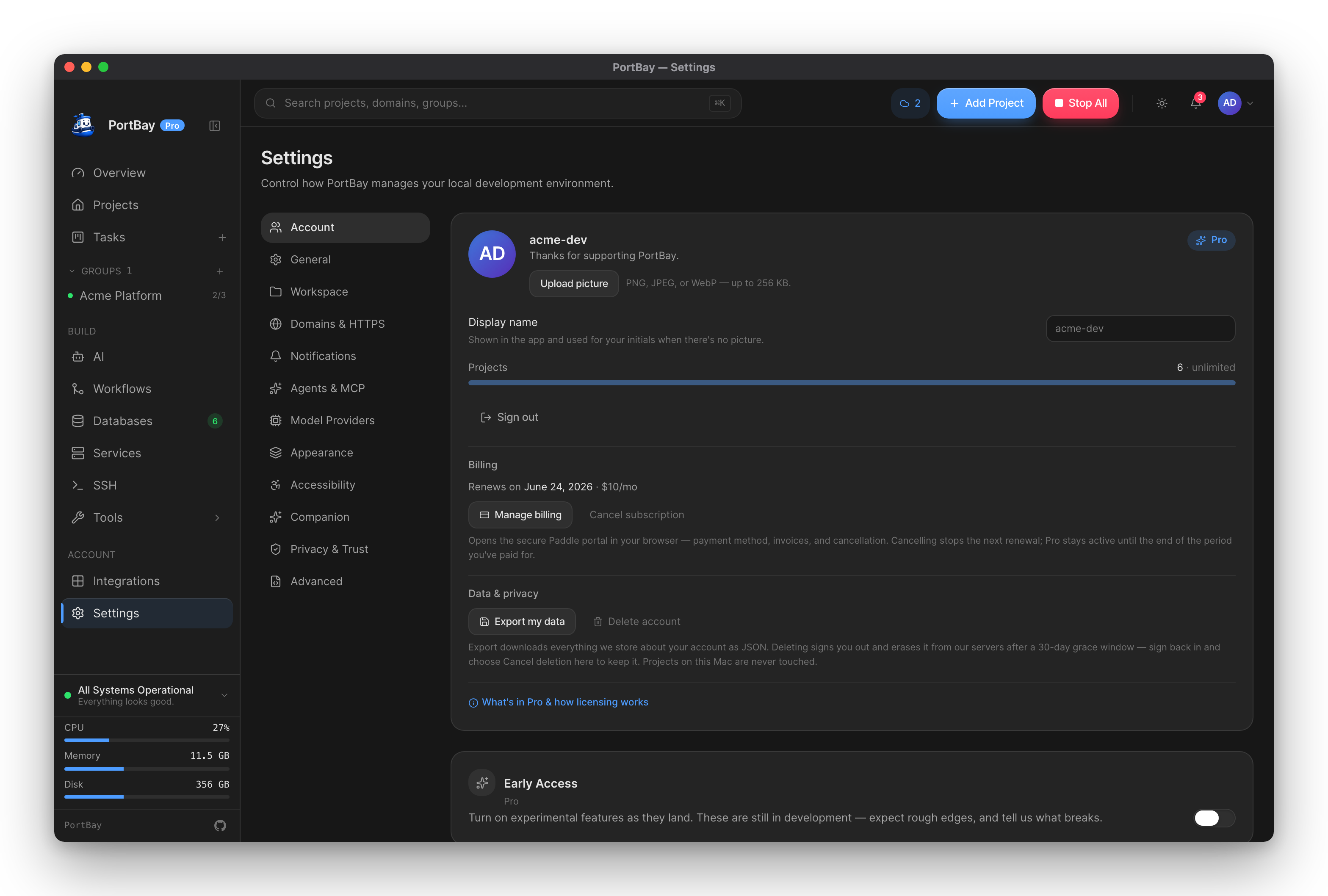
Task: Click Cancel subscription
Action: (x=636, y=515)
